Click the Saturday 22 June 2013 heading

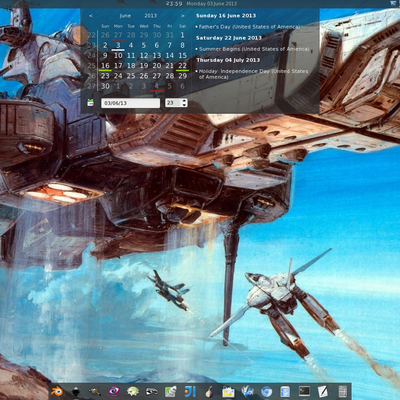click(x=229, y=38)
